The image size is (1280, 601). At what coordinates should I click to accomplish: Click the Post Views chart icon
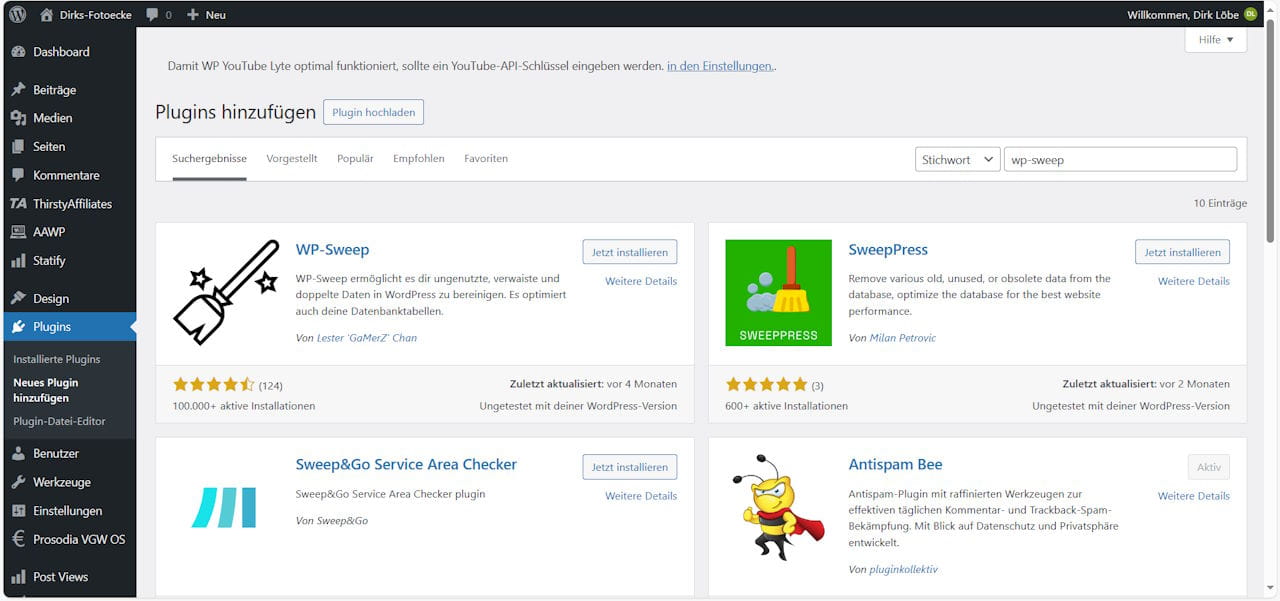tap(18, 577)
